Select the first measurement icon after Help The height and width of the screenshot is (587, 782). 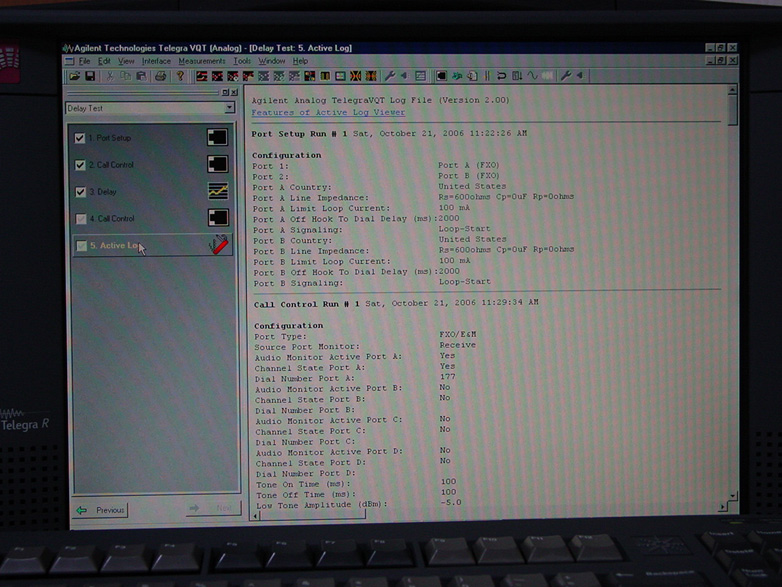point(201,76)
